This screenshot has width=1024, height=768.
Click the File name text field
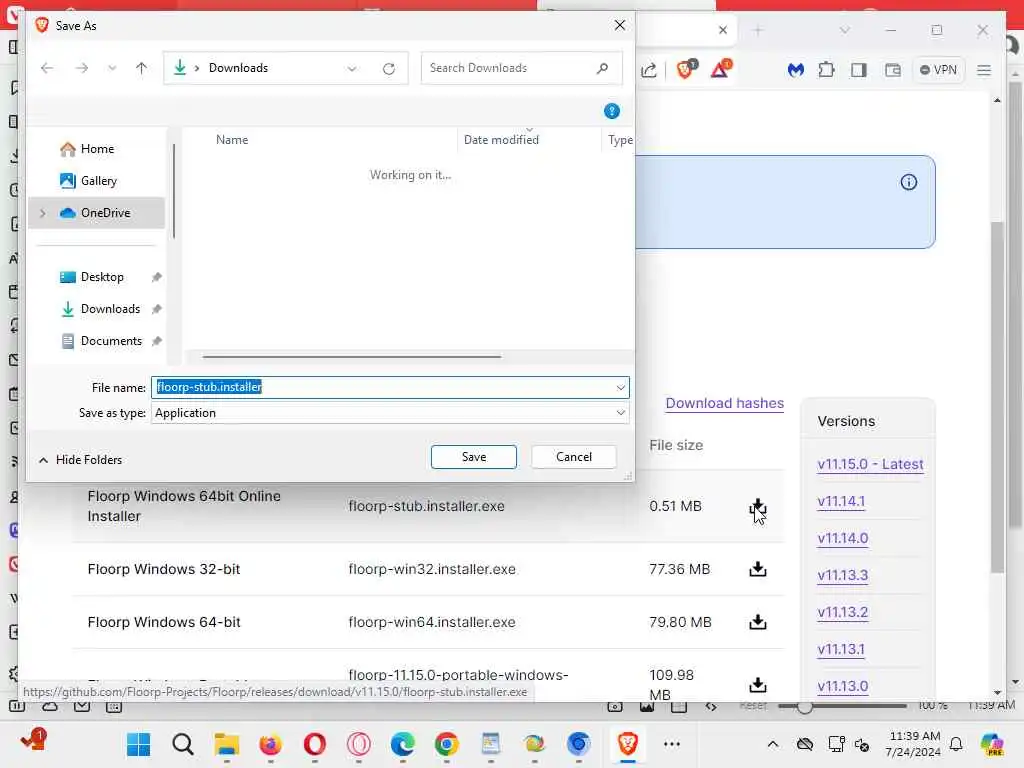coord(383,387)
